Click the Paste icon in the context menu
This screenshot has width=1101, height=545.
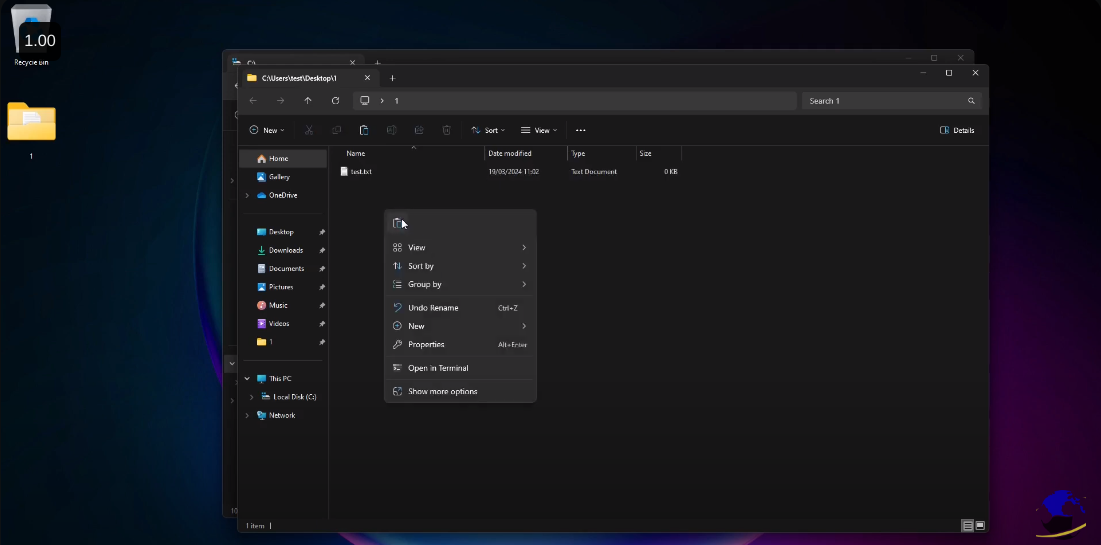pyautogui.click(x=398, y=223)
